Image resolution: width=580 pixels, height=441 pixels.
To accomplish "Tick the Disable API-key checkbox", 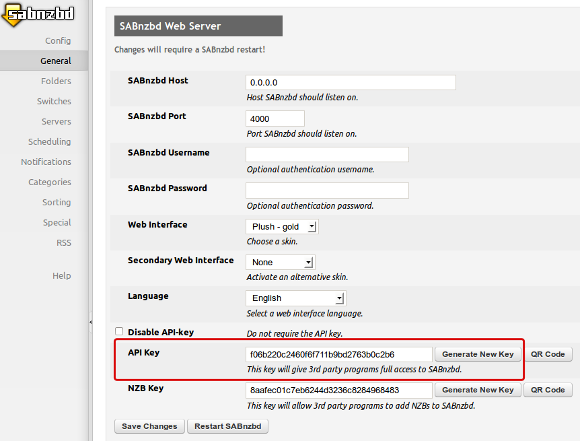I will pyautogui.click(x=119, y=331).
